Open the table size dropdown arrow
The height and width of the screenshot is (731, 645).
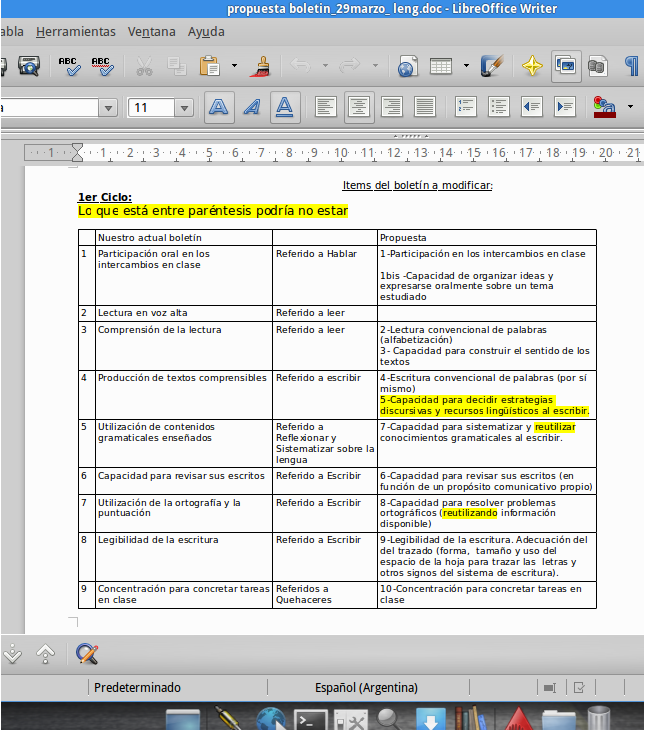[466, 66]
